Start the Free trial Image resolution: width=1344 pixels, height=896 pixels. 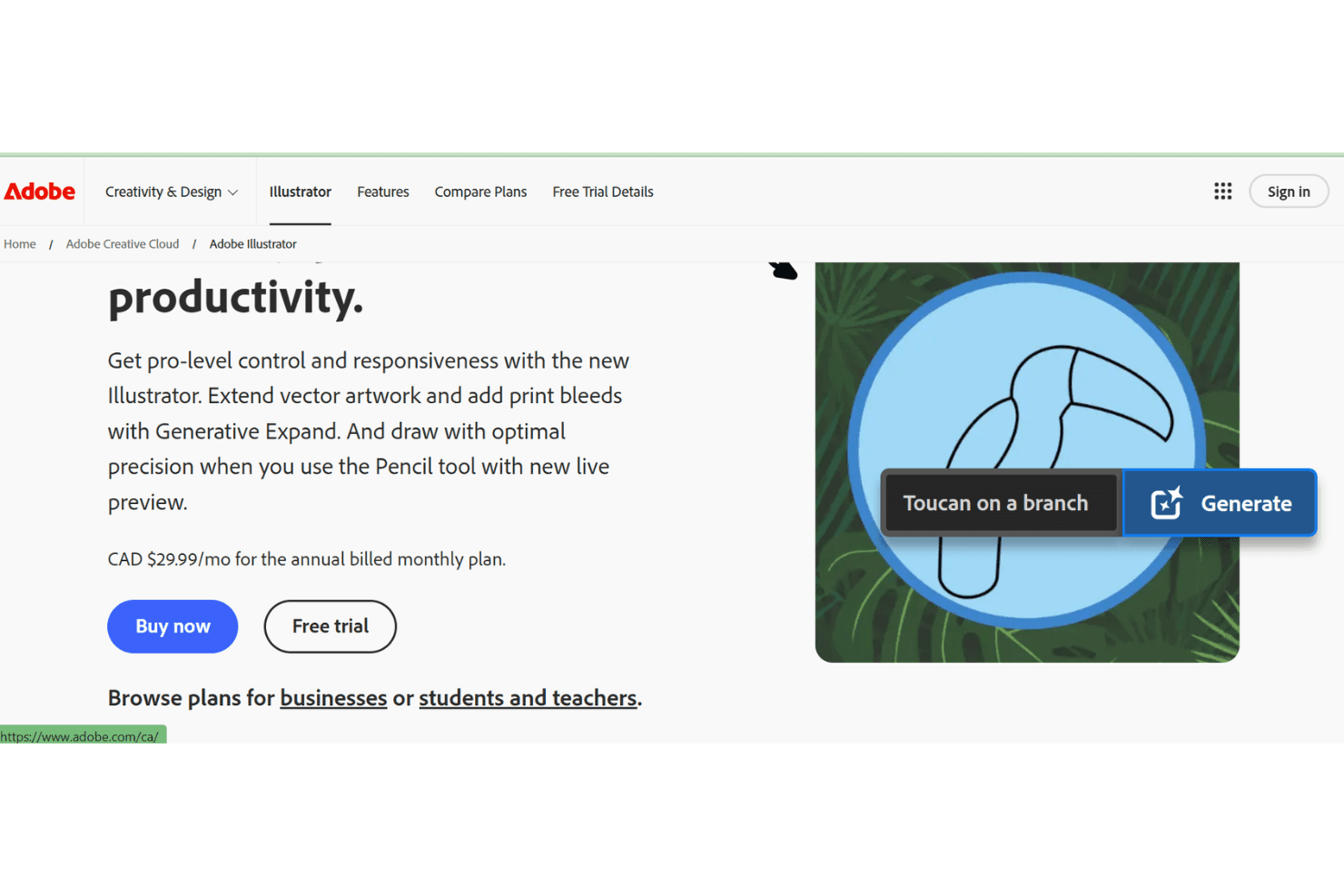[x=331, y=626]
